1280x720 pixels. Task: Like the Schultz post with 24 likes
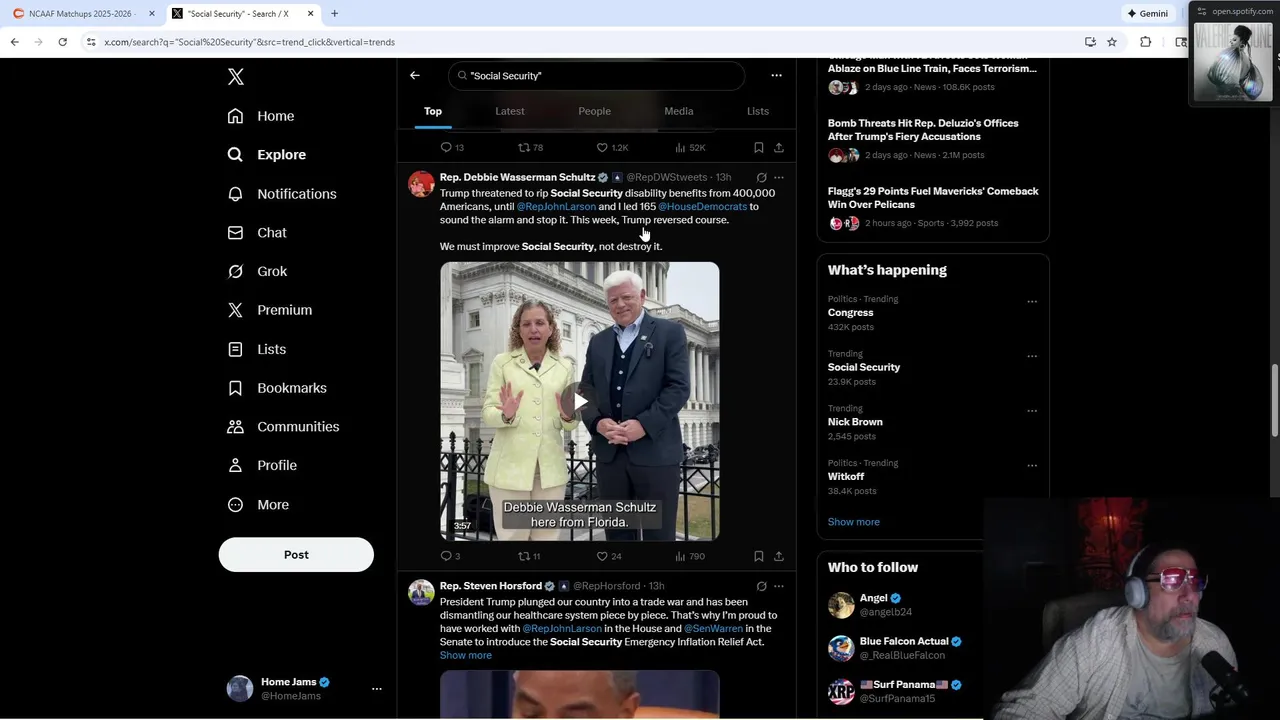[x=609, y=556]
